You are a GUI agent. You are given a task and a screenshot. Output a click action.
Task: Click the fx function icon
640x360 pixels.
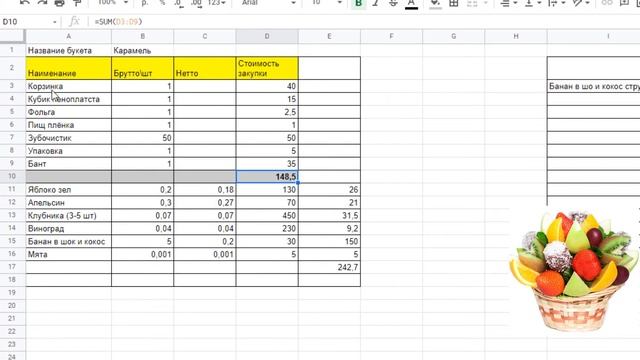pos(74,22)
